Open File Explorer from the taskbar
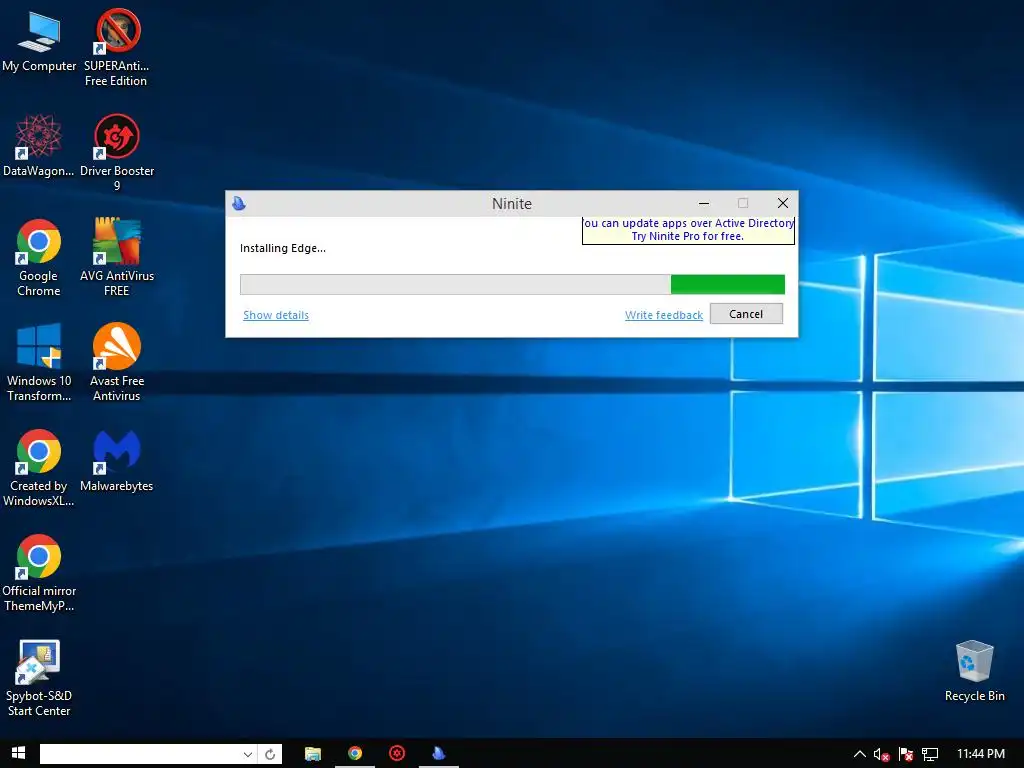This screenshot has width=1024, height=768. pos(313,754)
